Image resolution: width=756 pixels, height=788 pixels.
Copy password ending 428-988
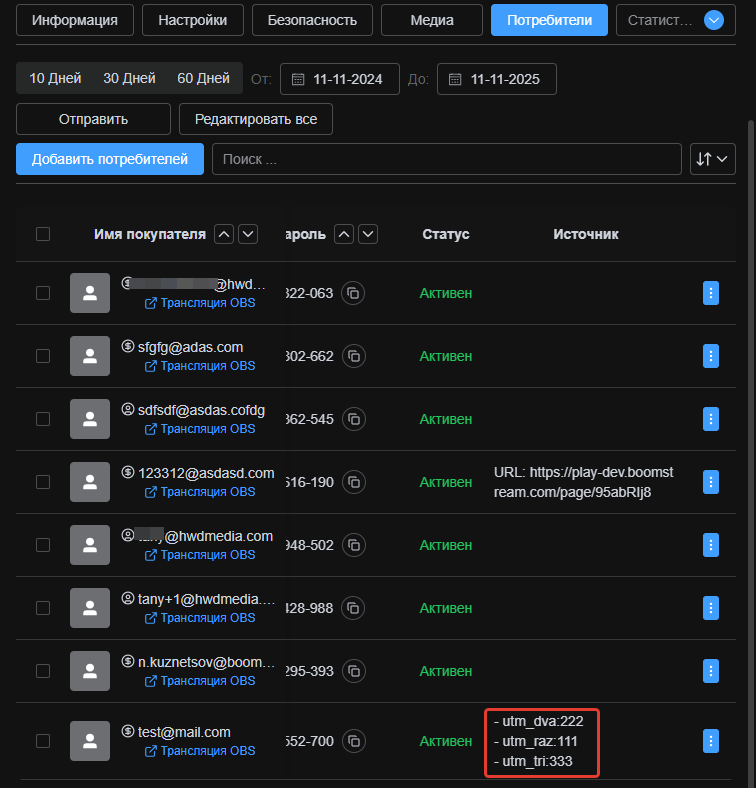(x=353, y=608)
